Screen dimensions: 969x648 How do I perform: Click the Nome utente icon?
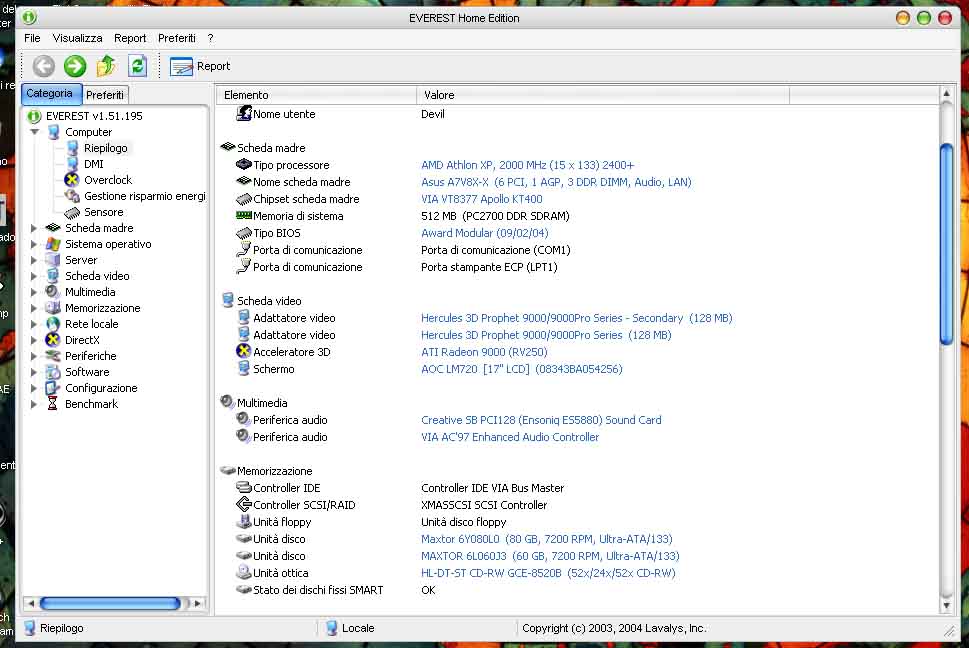tap(243, 113)
